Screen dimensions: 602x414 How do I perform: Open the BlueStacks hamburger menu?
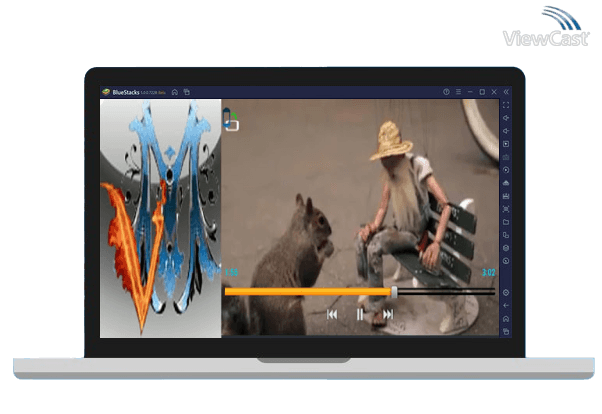458,92
